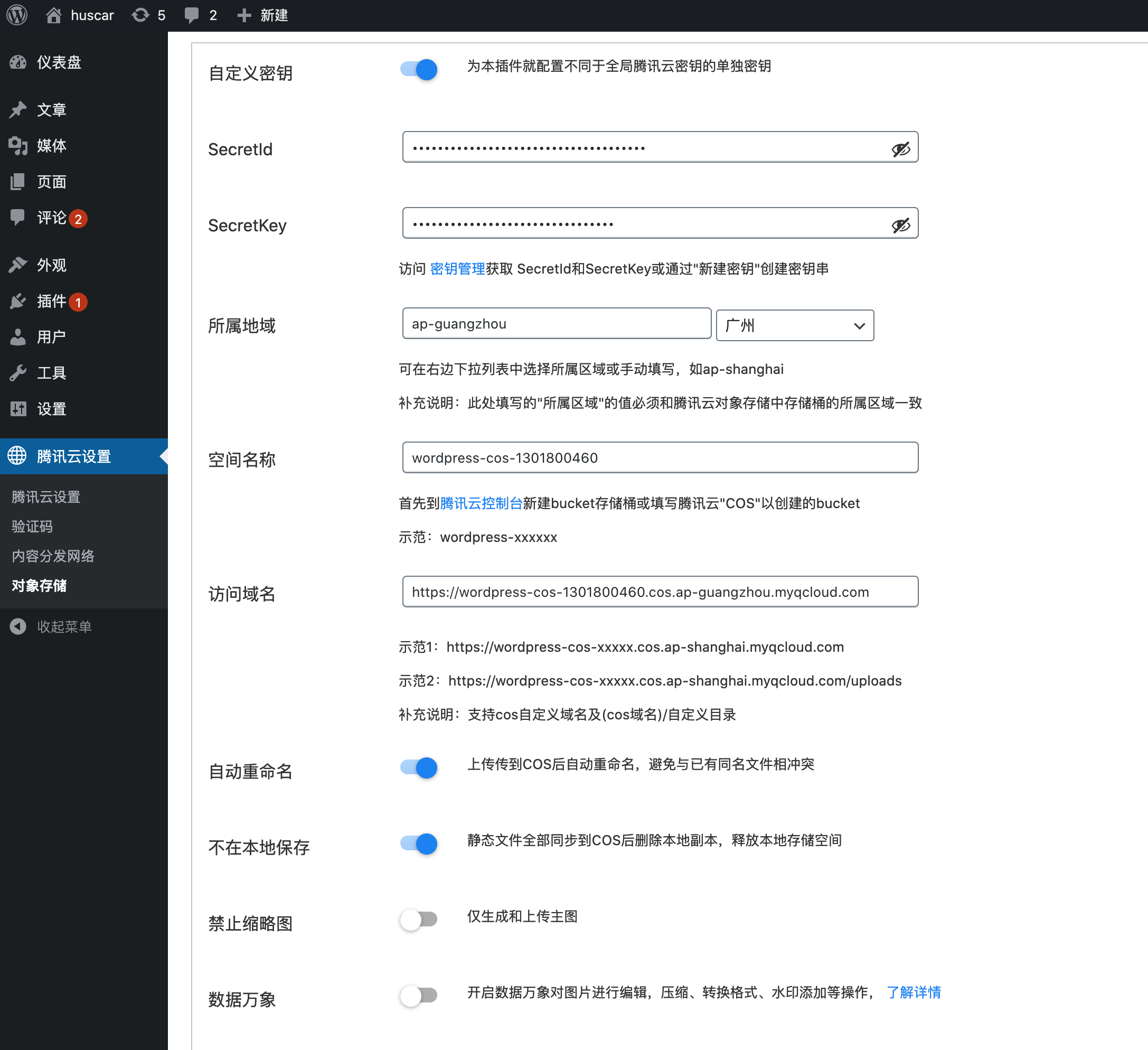
Task: Open 页面 pages menu
Action: click(x=84, y=182)
